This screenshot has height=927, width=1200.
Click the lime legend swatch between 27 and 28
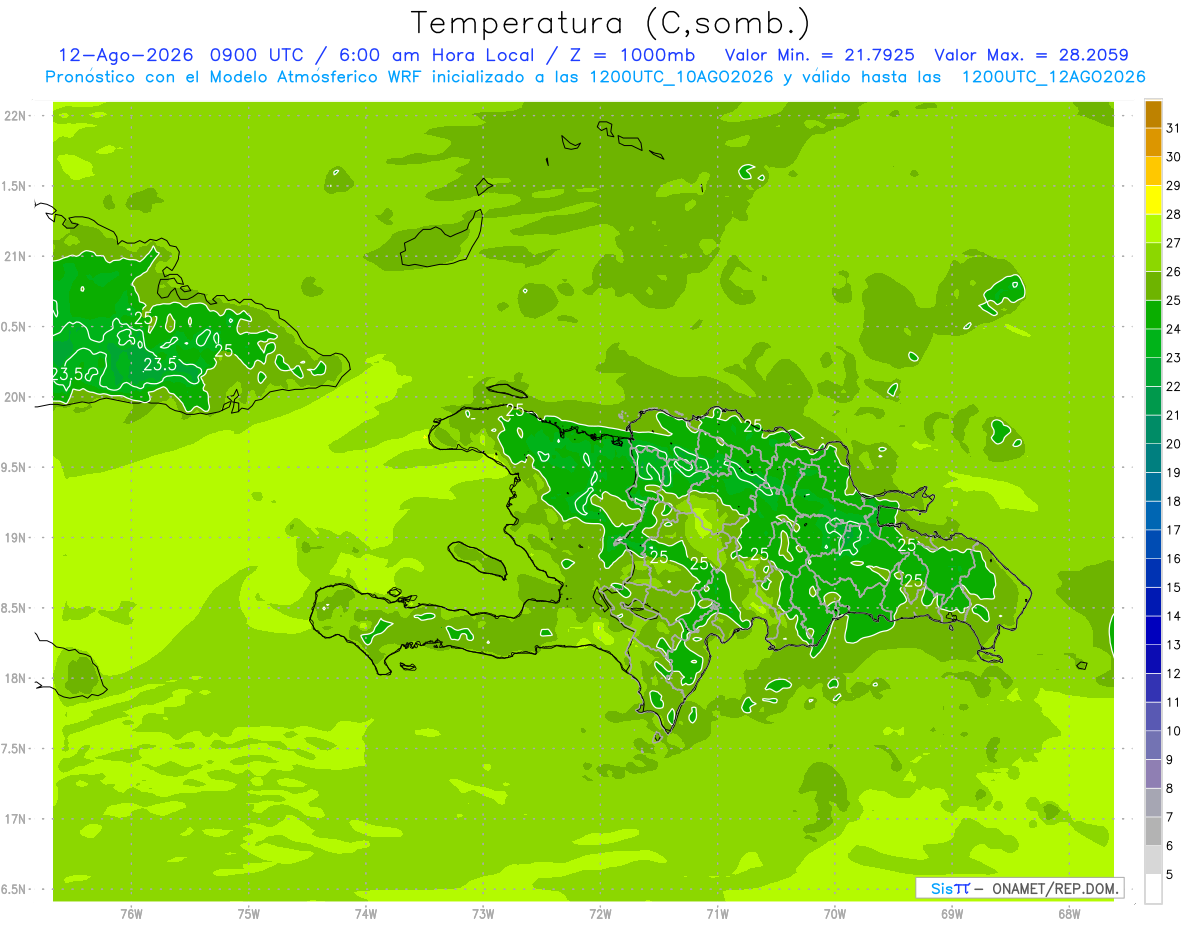(1153, 229)
